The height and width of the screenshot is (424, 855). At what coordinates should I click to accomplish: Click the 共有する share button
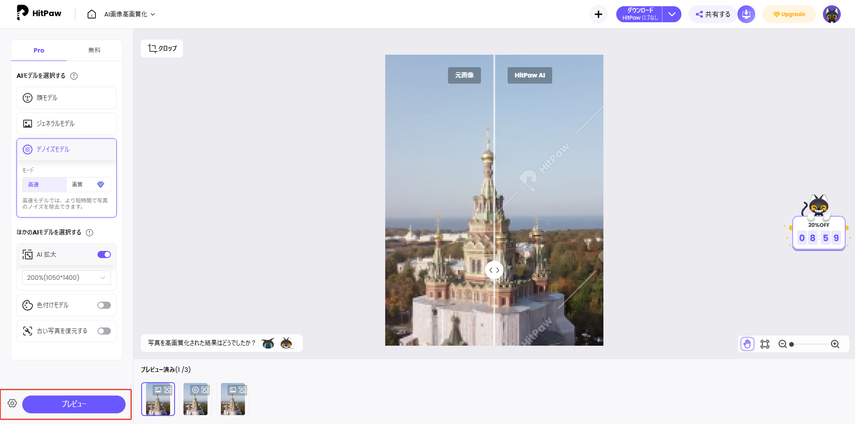coord(713,14)
